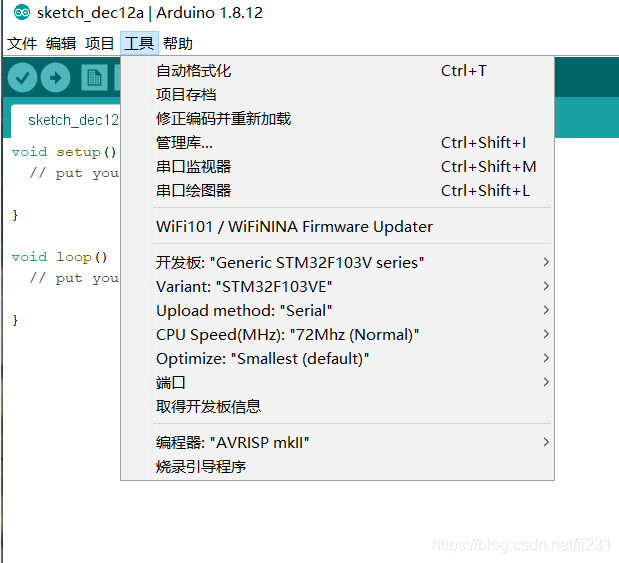Screen dimensions: 619x563
Task: Open 串口监视器 serial monitor
Action: click(338, 167)
